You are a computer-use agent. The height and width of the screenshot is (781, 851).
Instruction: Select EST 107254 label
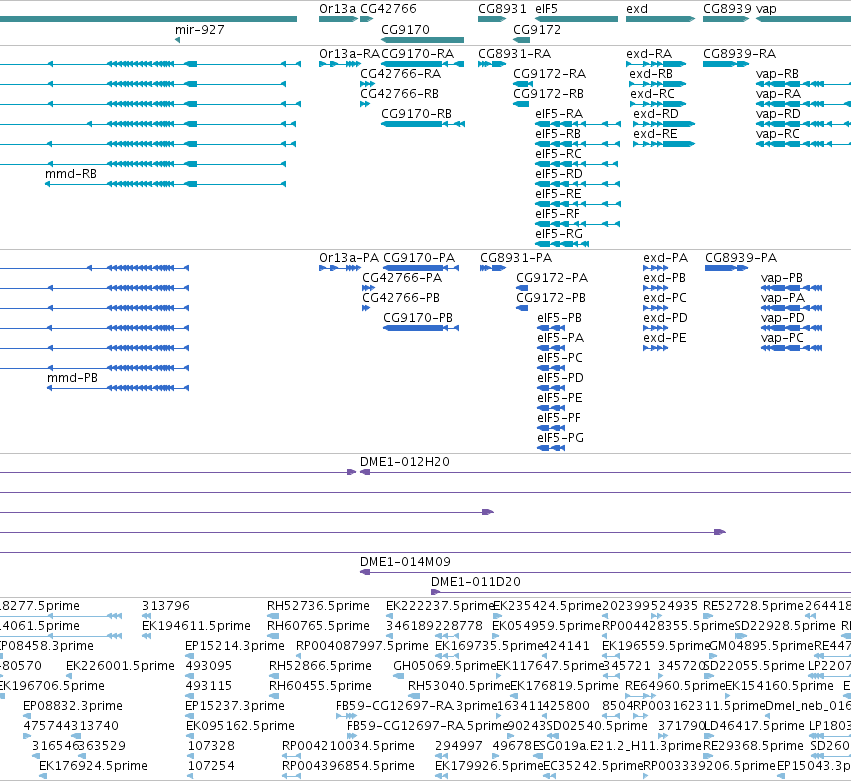(211, 766)
